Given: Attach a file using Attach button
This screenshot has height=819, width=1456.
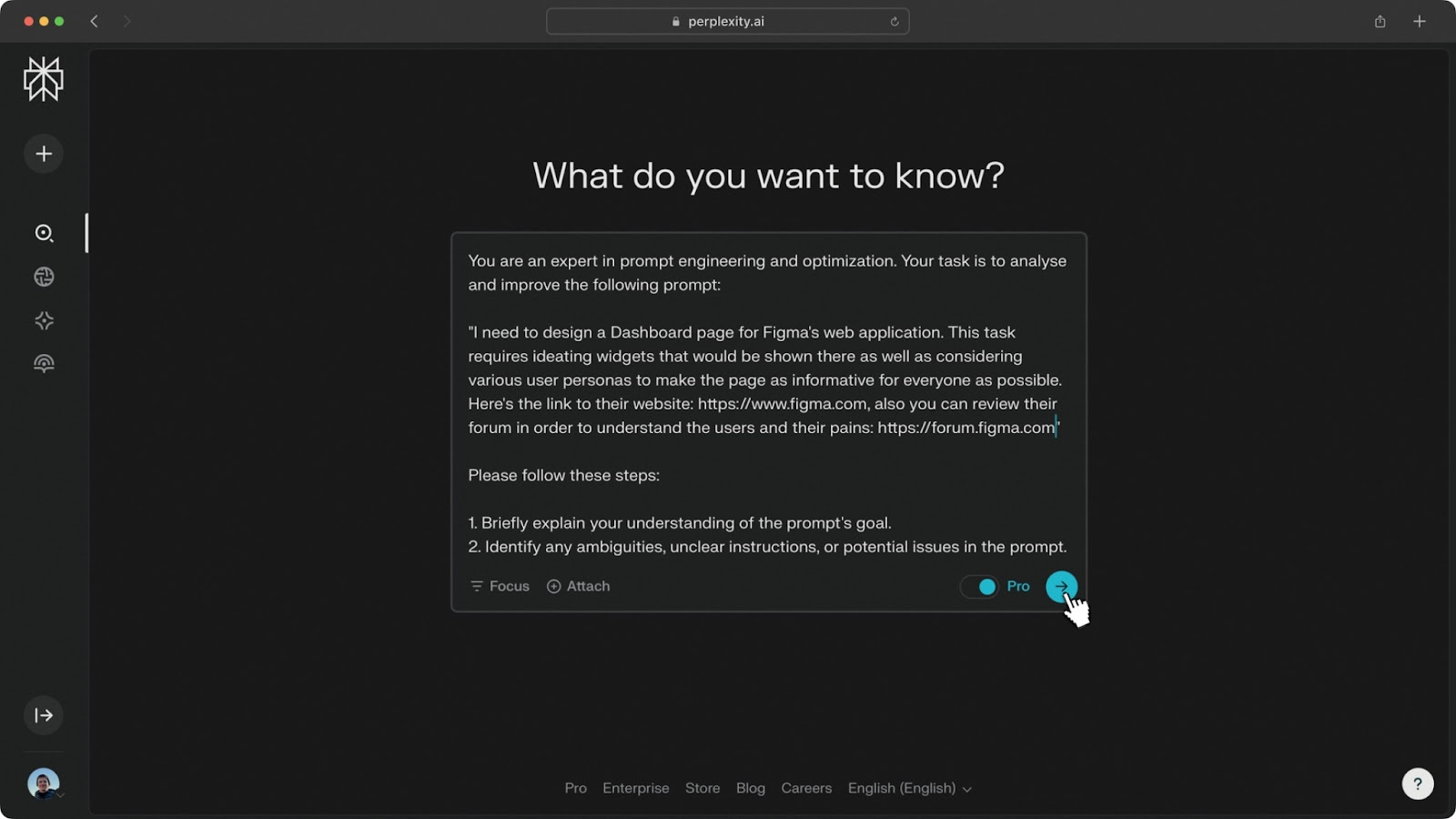Looking at the screenshot, I should 578,586.
